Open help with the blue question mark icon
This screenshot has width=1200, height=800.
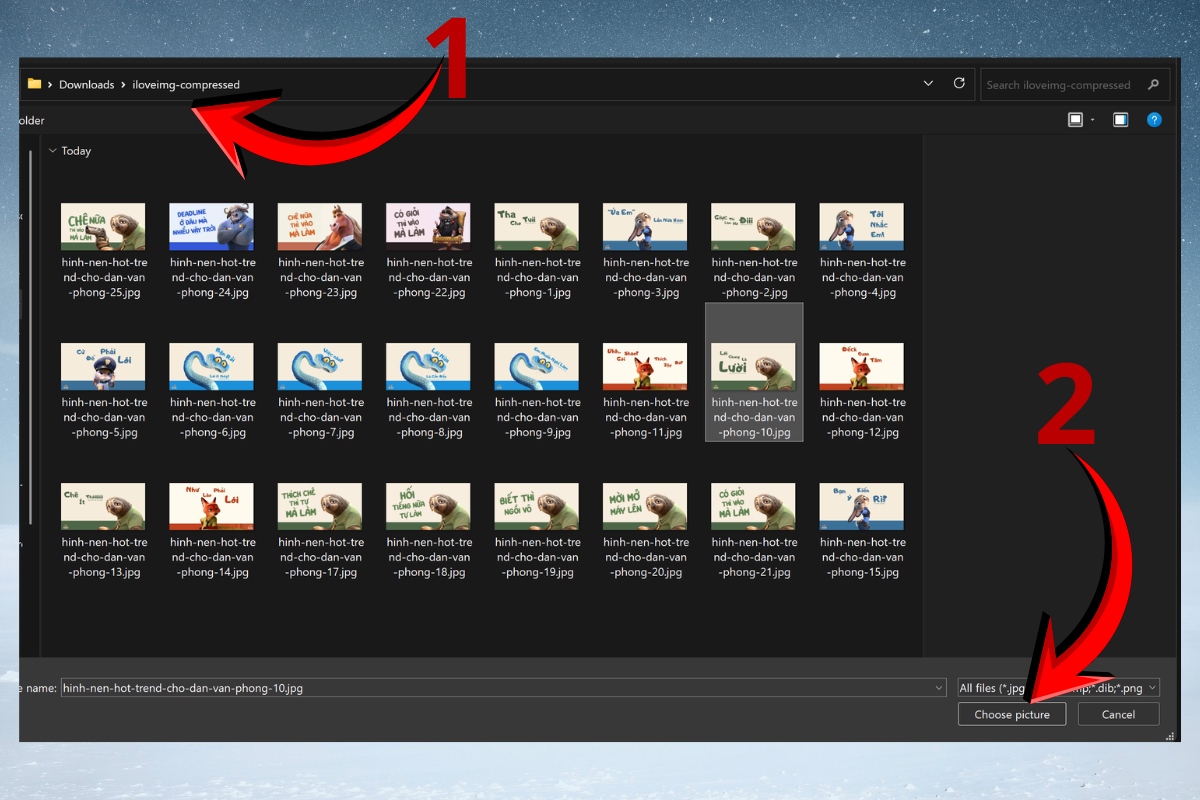(1154, 120)
